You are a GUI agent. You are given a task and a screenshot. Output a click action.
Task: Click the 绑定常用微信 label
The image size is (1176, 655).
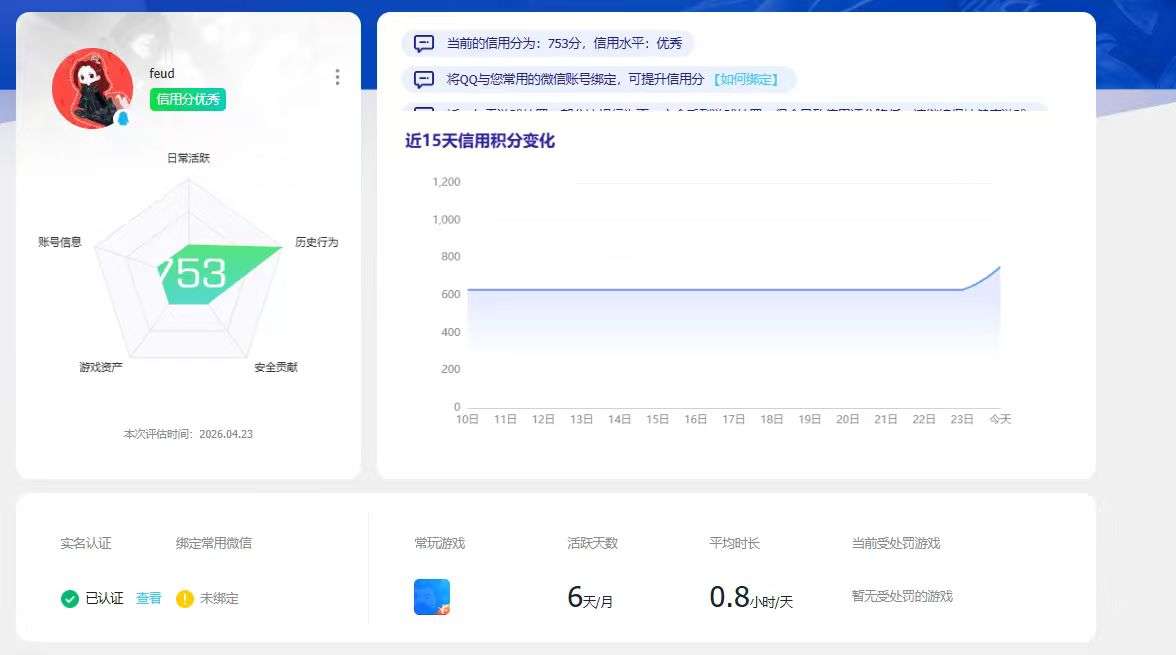(x=214, y=543)
